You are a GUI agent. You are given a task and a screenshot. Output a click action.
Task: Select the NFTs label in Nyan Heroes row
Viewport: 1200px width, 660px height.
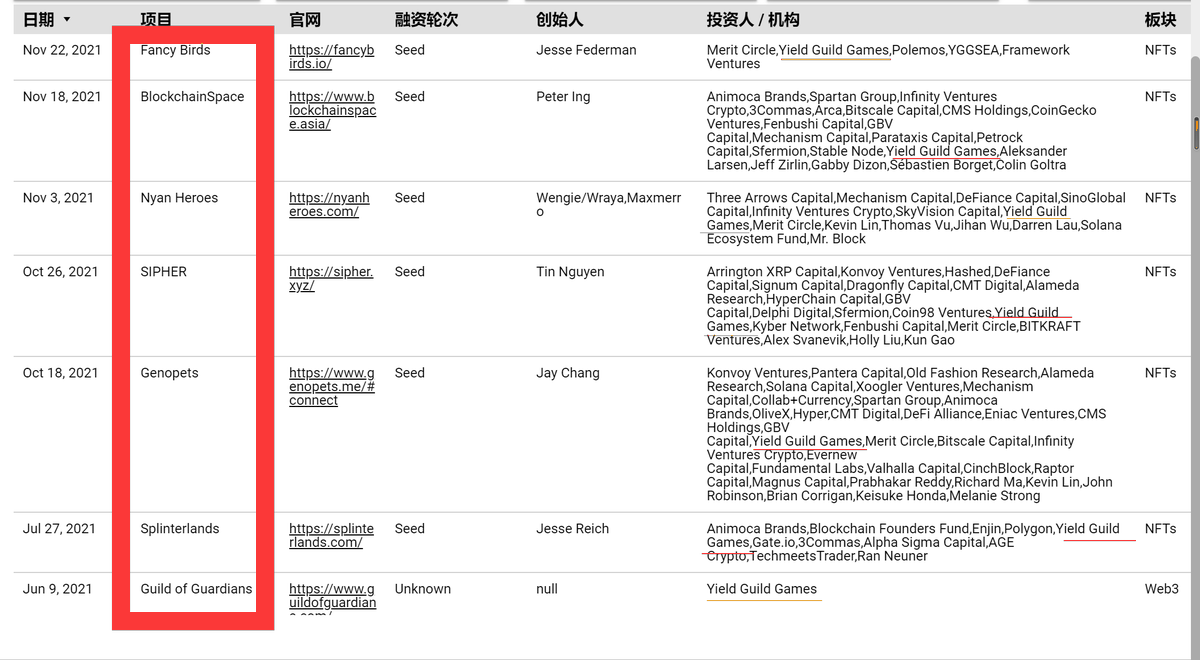(1159, 197)
